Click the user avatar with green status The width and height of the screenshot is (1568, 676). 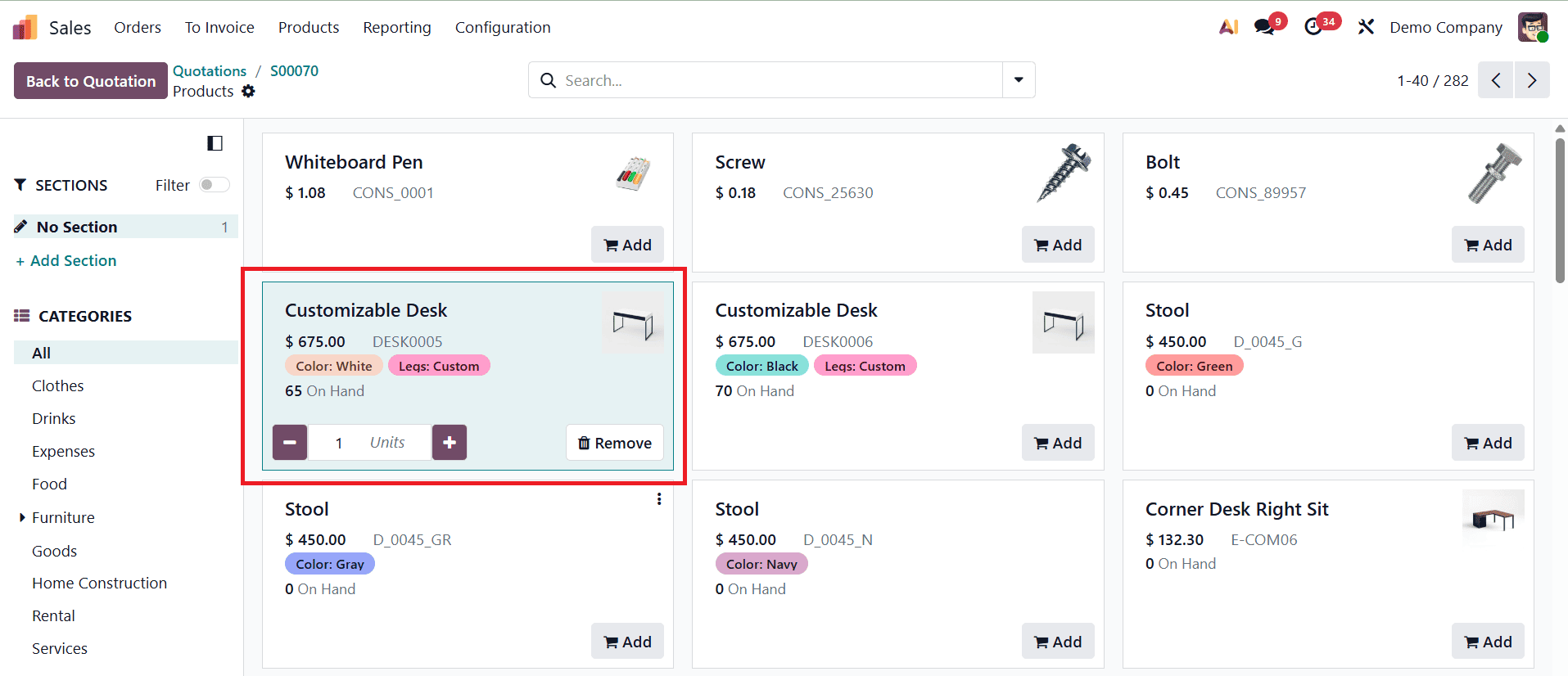[x=1532, y=27]
